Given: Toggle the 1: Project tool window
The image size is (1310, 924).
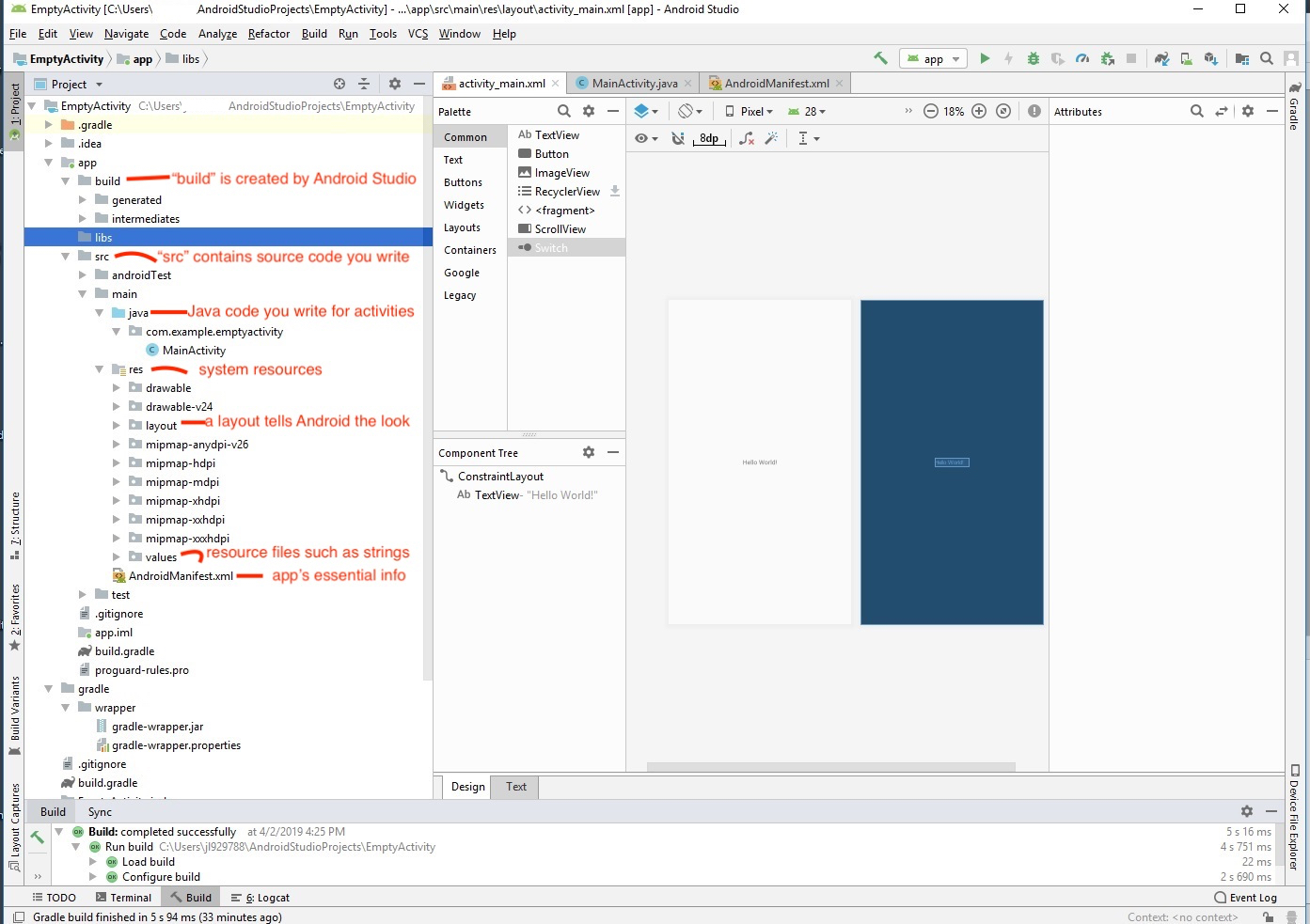Looking at the screenshot, I should pos(15,112).
